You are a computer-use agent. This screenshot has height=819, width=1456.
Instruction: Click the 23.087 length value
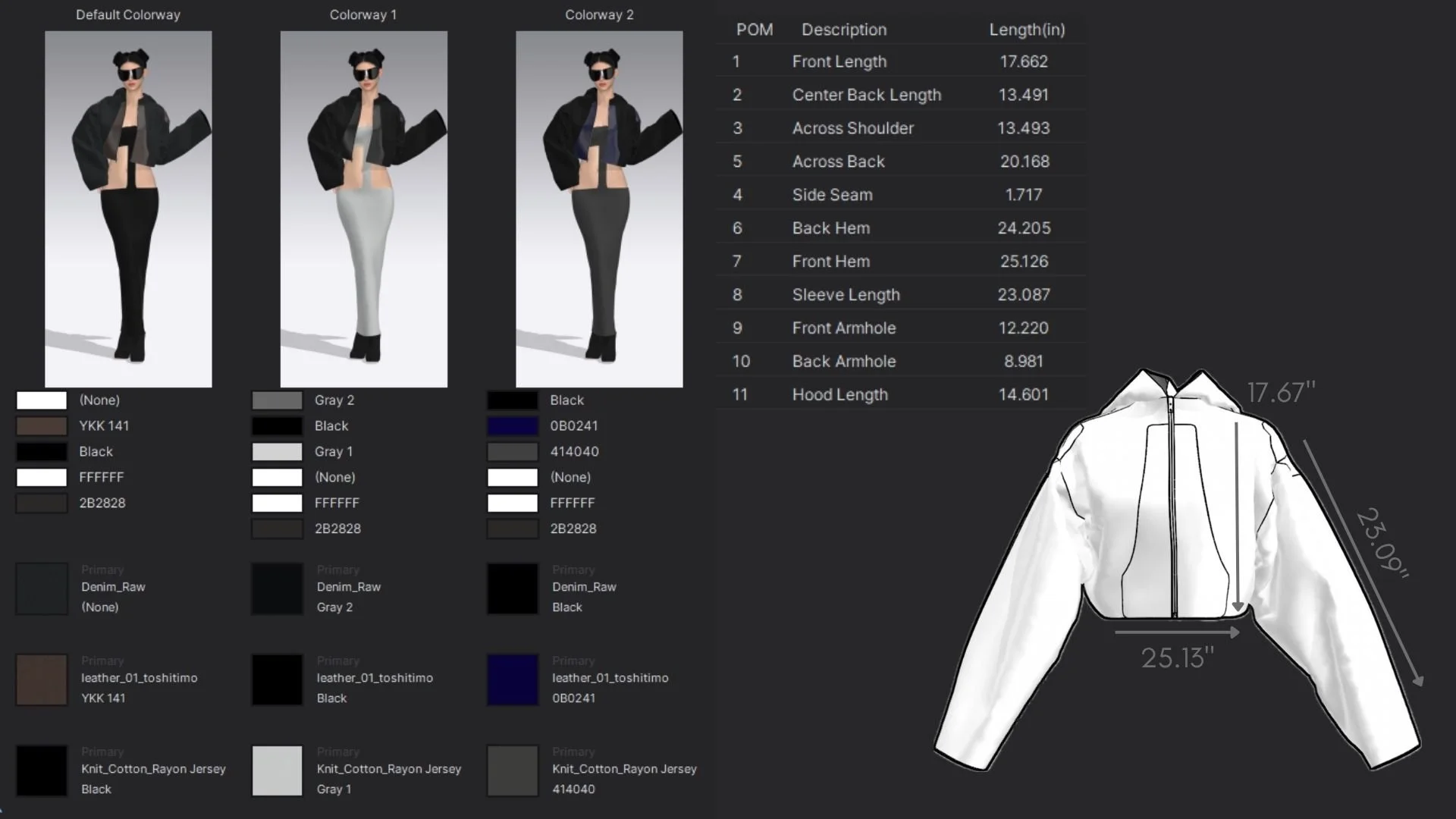pyautogui.click(x=1024, y=295)
